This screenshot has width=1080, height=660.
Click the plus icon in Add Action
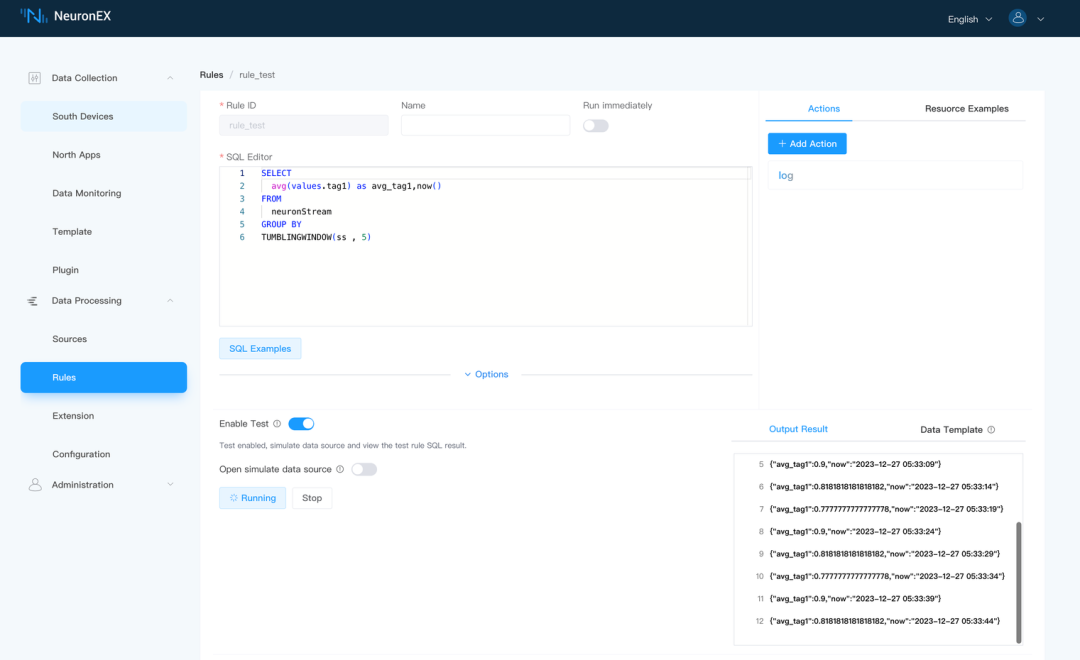782,143
